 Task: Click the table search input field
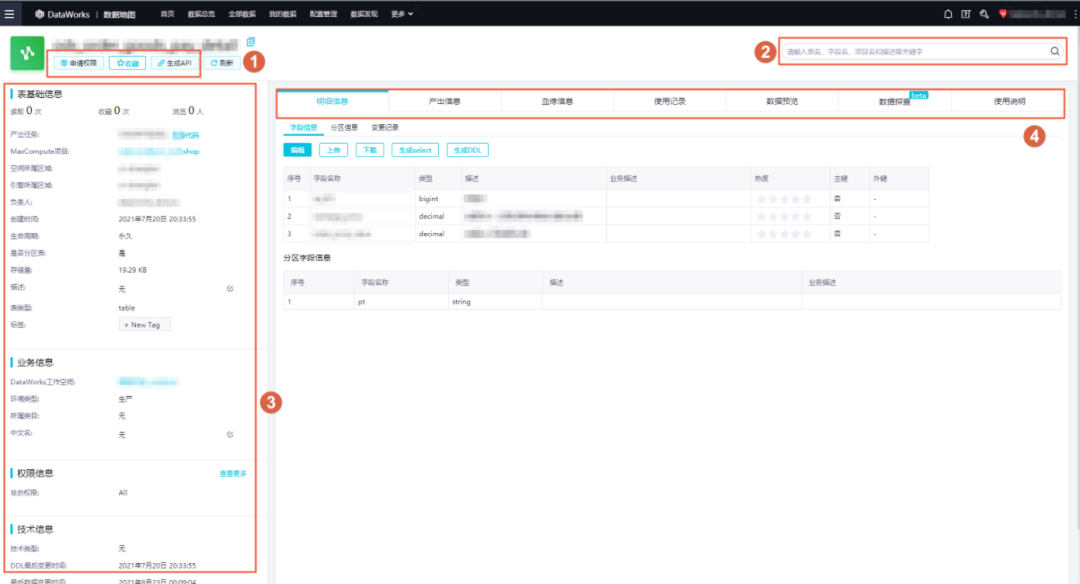[x=915, y=52]
